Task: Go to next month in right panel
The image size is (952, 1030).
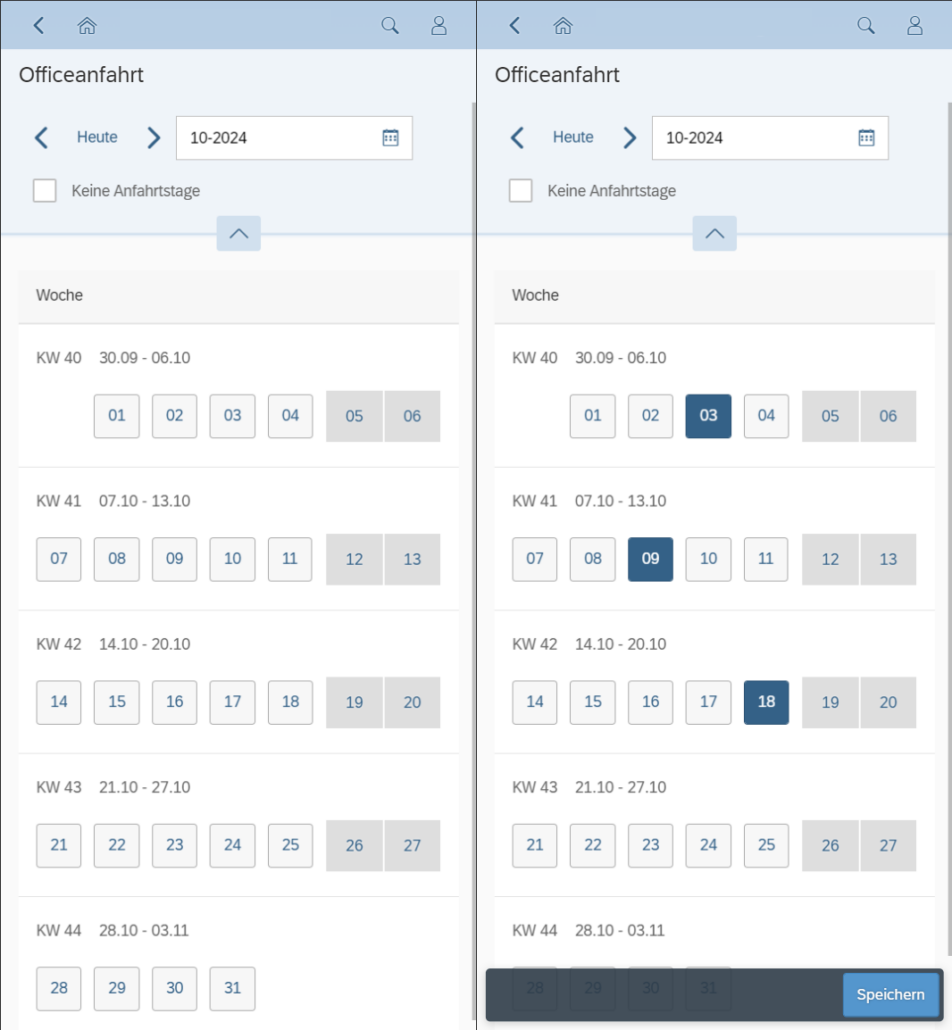Action: pos(629,138)
